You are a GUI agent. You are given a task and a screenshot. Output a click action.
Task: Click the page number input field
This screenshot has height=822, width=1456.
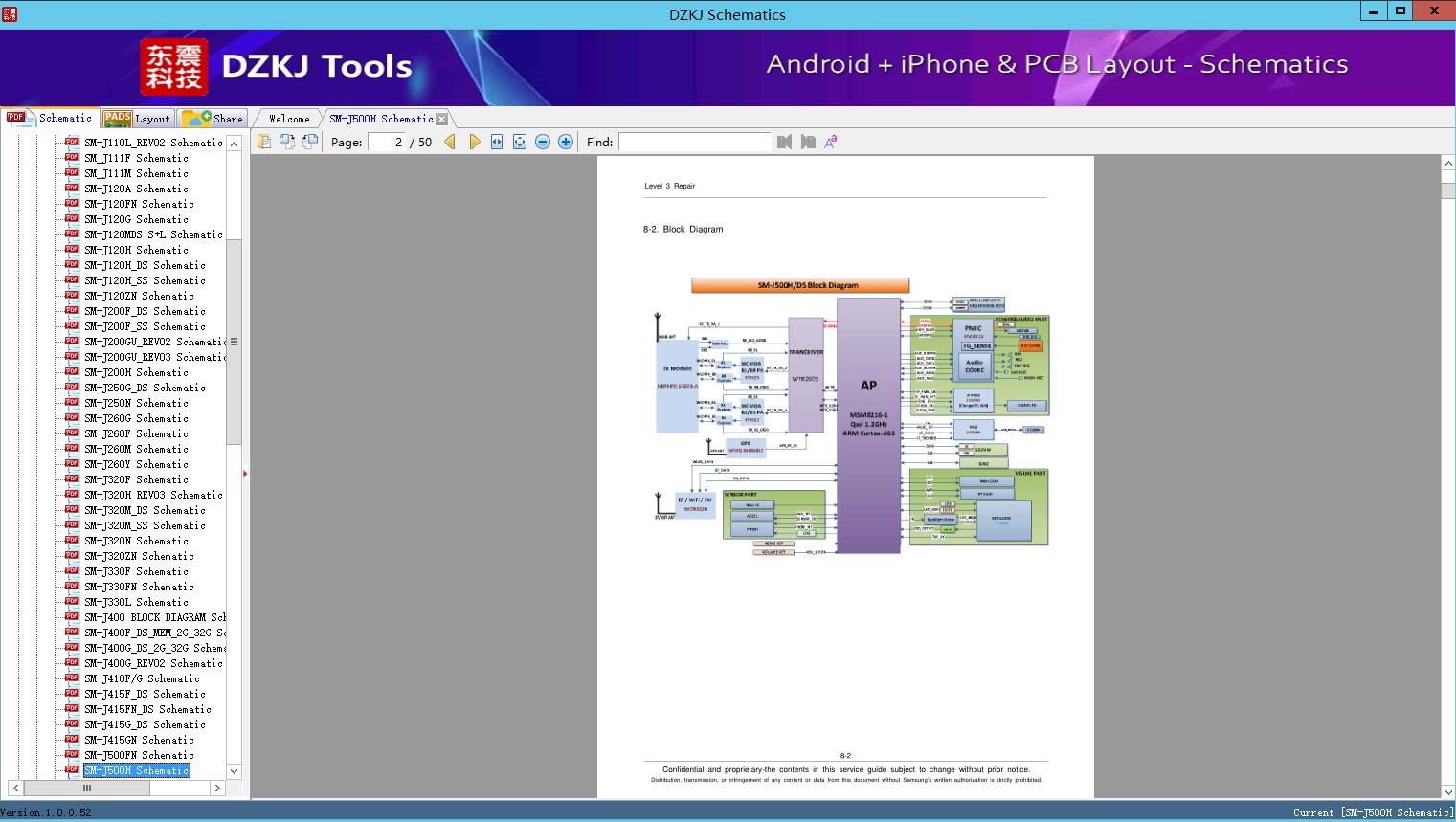[x=385, y=142]
